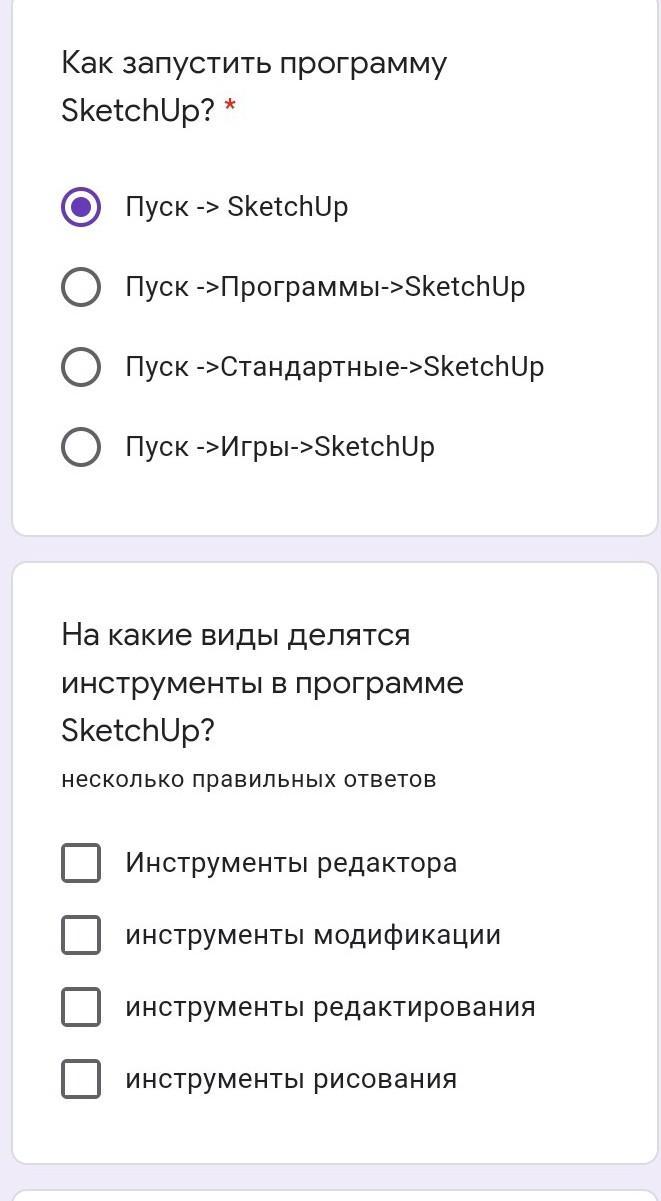Click the 'инструменты рисования' label text
661x1201 pixels.
(x=291, y=1079)
